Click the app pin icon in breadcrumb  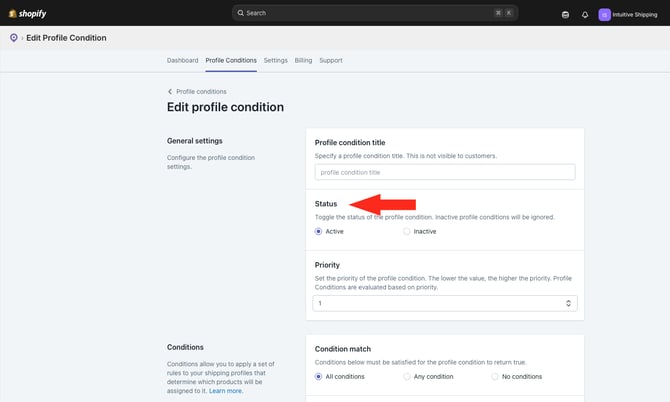pos(14,38)
